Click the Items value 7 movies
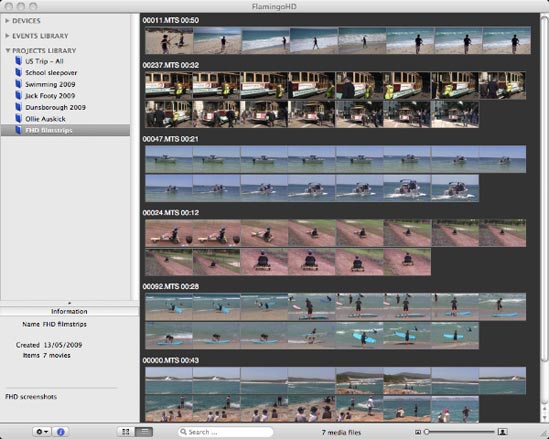The height and width of the screenshot is (439, 549). (57, 355)
